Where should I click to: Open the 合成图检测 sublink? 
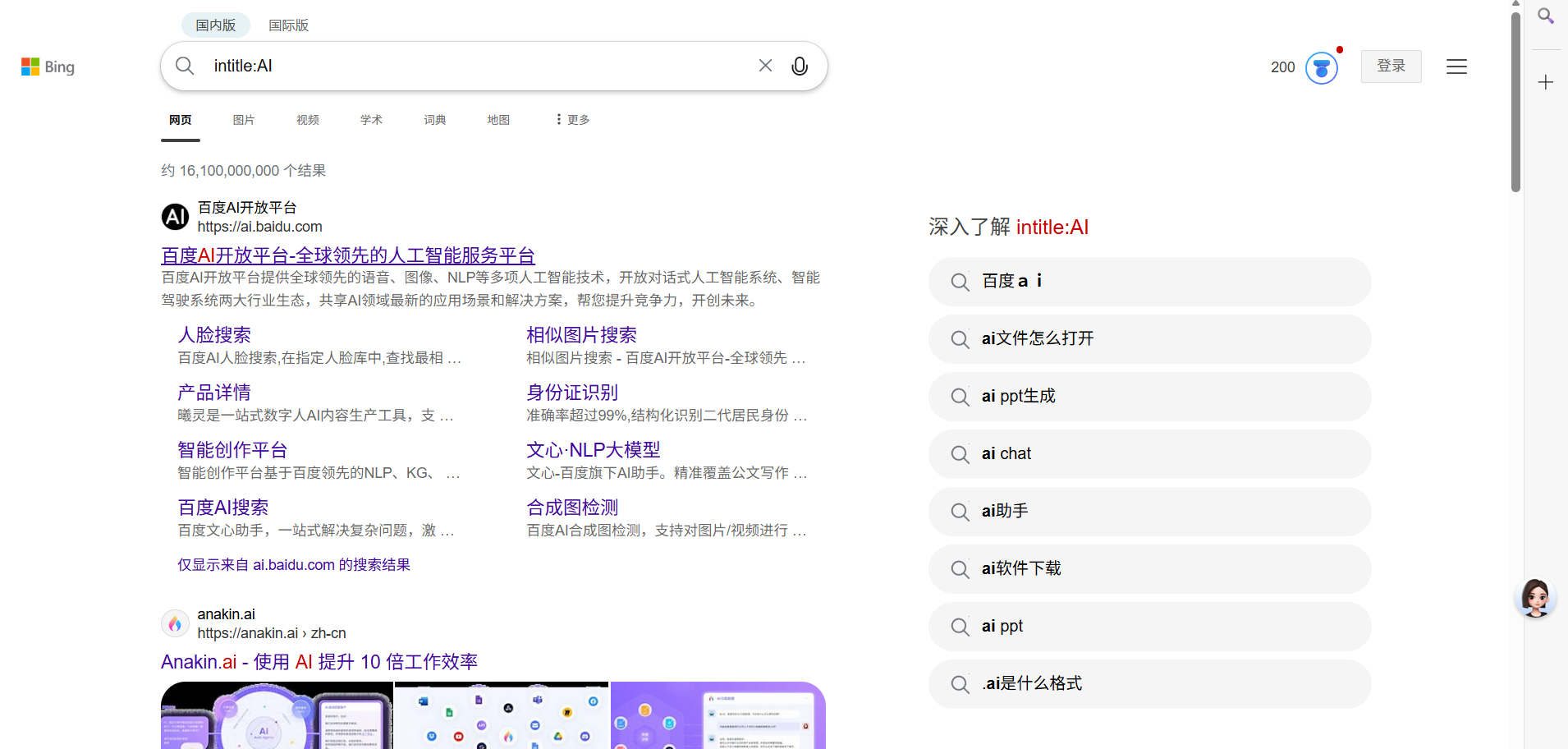572,508
